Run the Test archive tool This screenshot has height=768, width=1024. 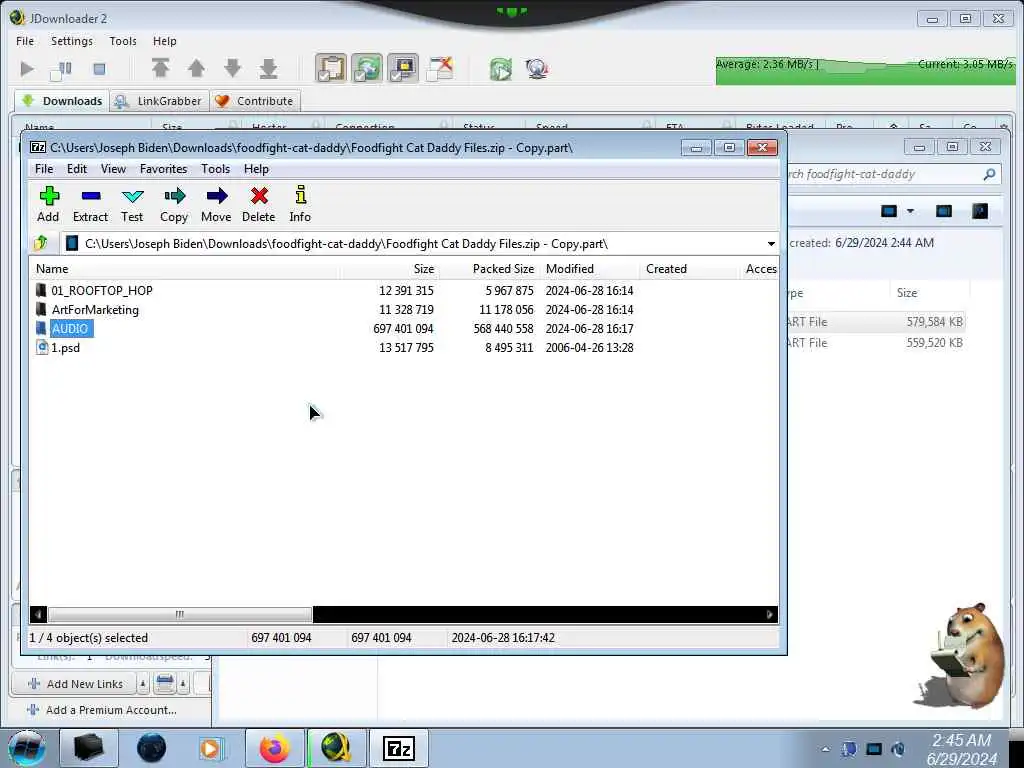132,204
